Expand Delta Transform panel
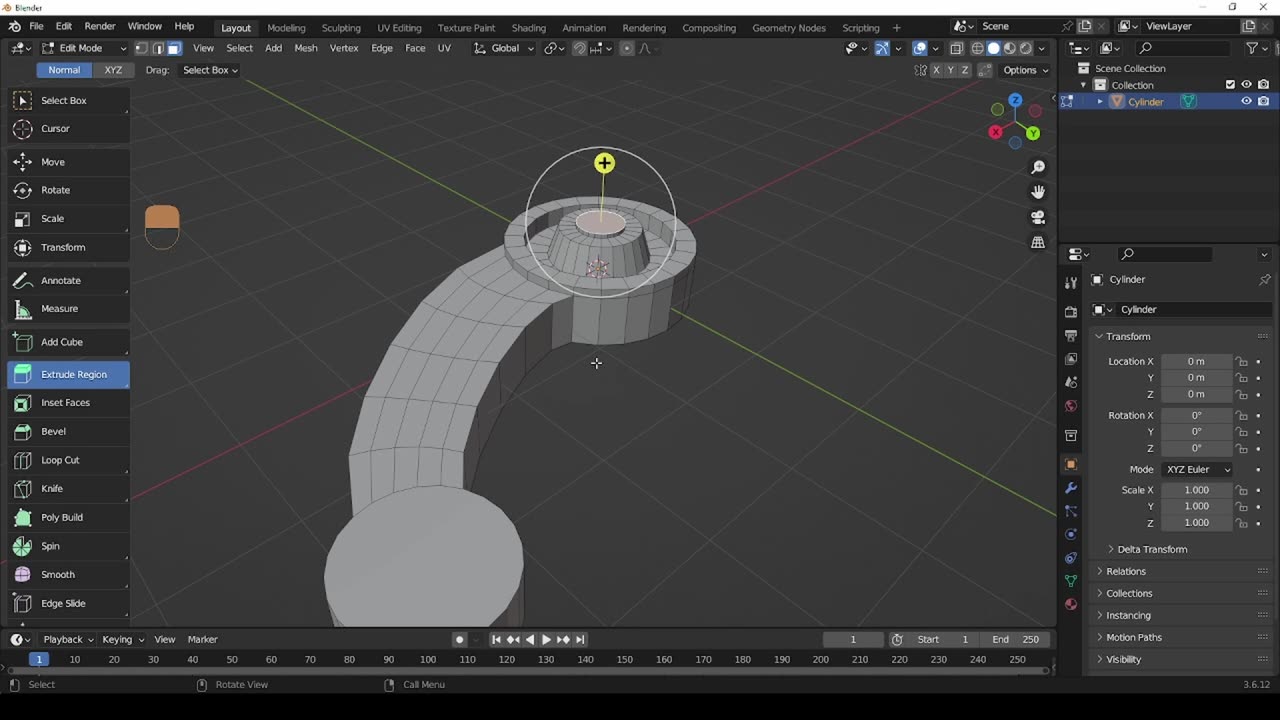 pyautogui.click(x=1152, y=549)
